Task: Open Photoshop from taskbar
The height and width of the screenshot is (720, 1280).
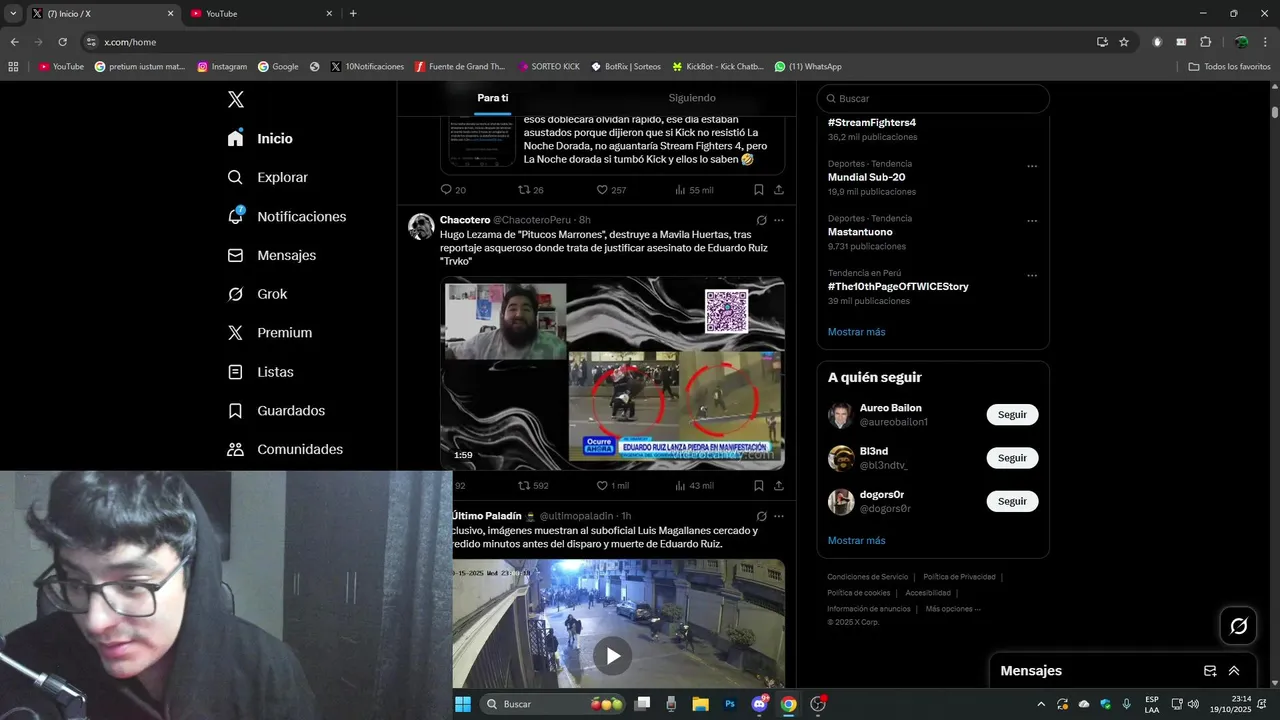Action: (730, 704)
